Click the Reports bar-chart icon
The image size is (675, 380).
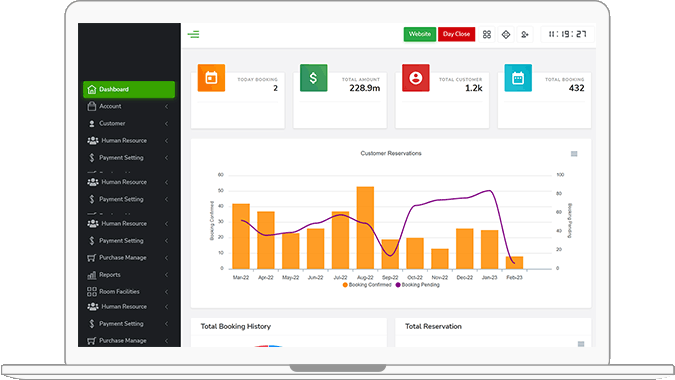pyautogui.click(x=92, y=275)
